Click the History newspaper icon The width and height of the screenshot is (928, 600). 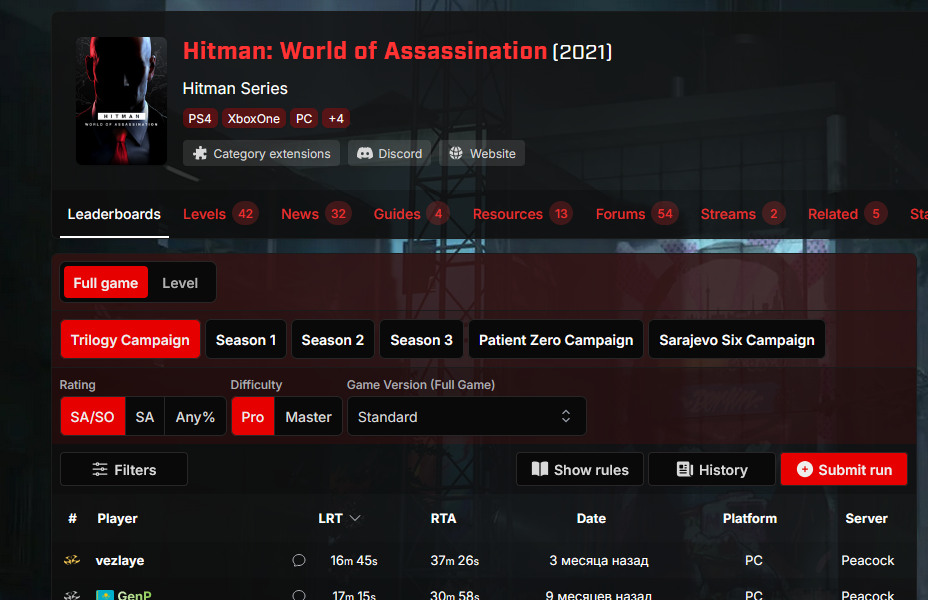(x=685, y=469)
